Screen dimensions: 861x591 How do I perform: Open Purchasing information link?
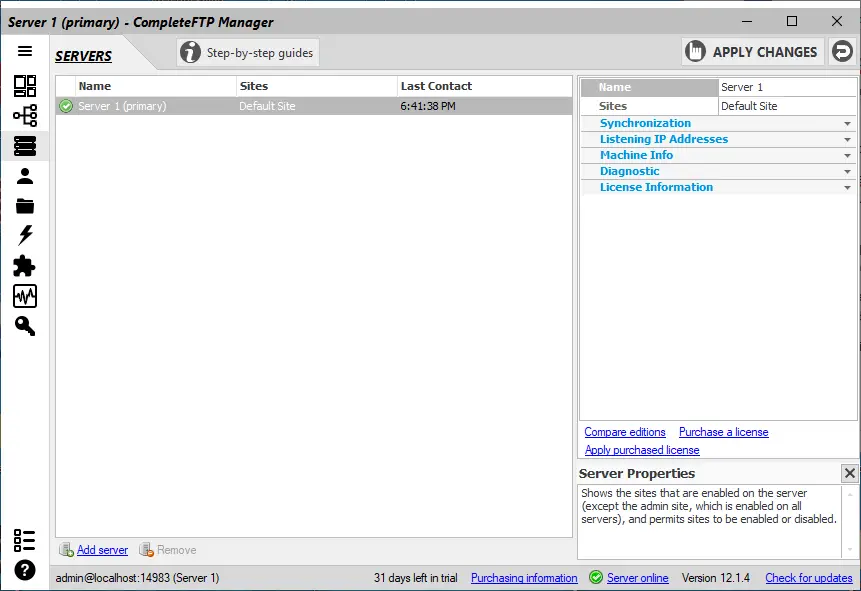[524, 578]
